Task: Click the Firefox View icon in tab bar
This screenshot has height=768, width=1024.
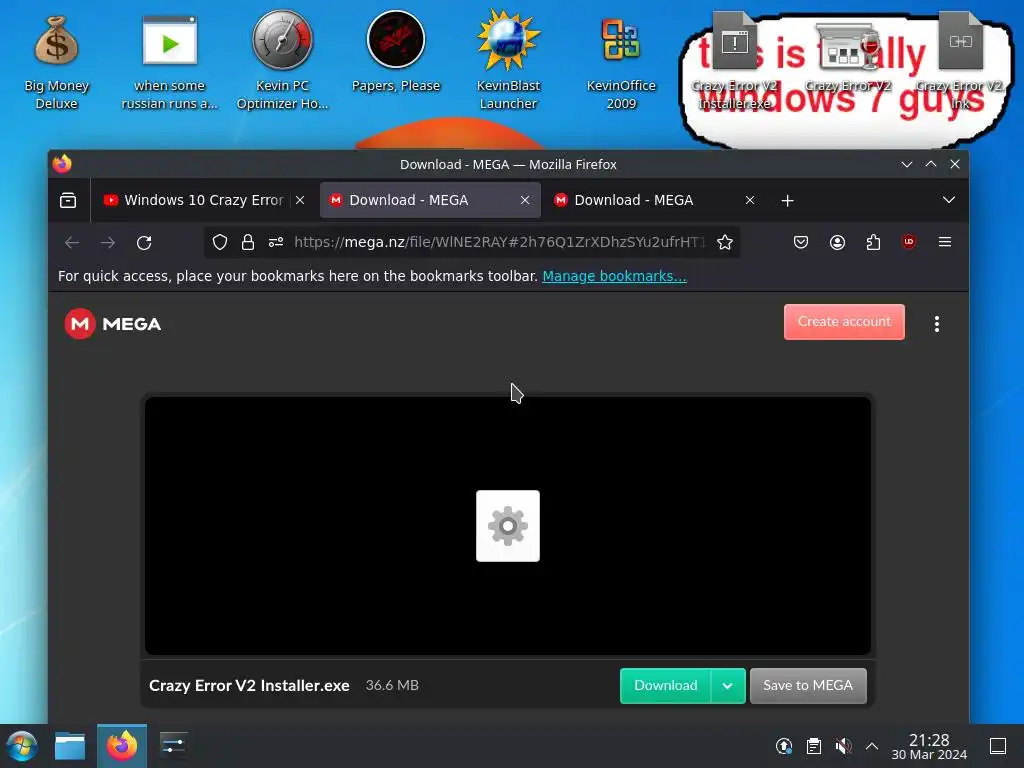Action: [x=68, y=200]
